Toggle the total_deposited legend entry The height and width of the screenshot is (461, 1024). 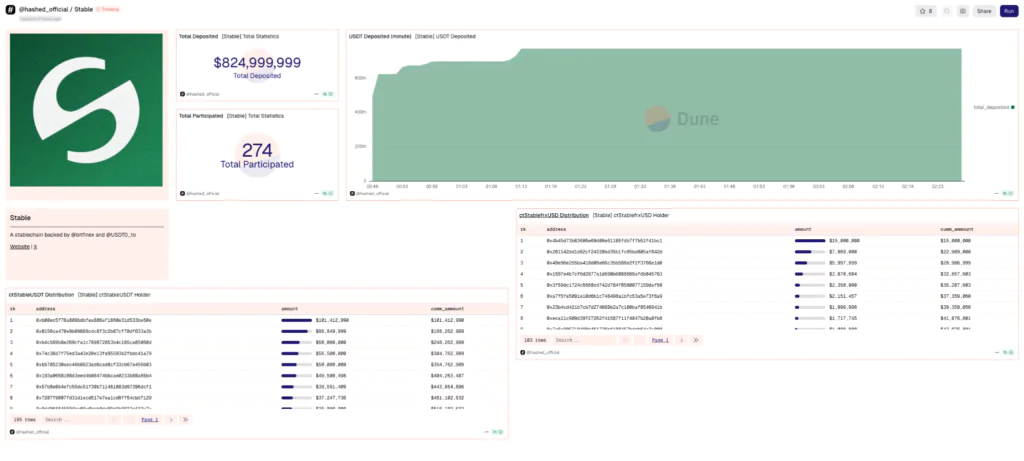click(x=992, y=106)
